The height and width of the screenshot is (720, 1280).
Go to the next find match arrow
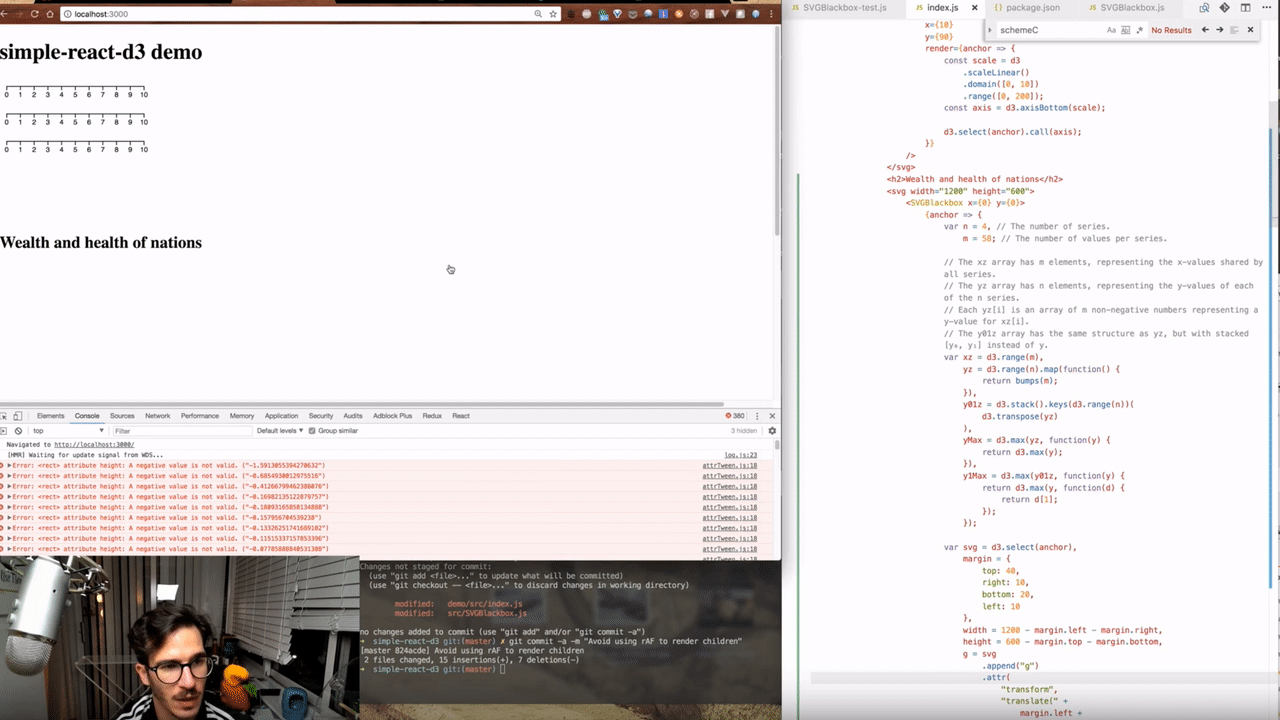(1219, 30)
